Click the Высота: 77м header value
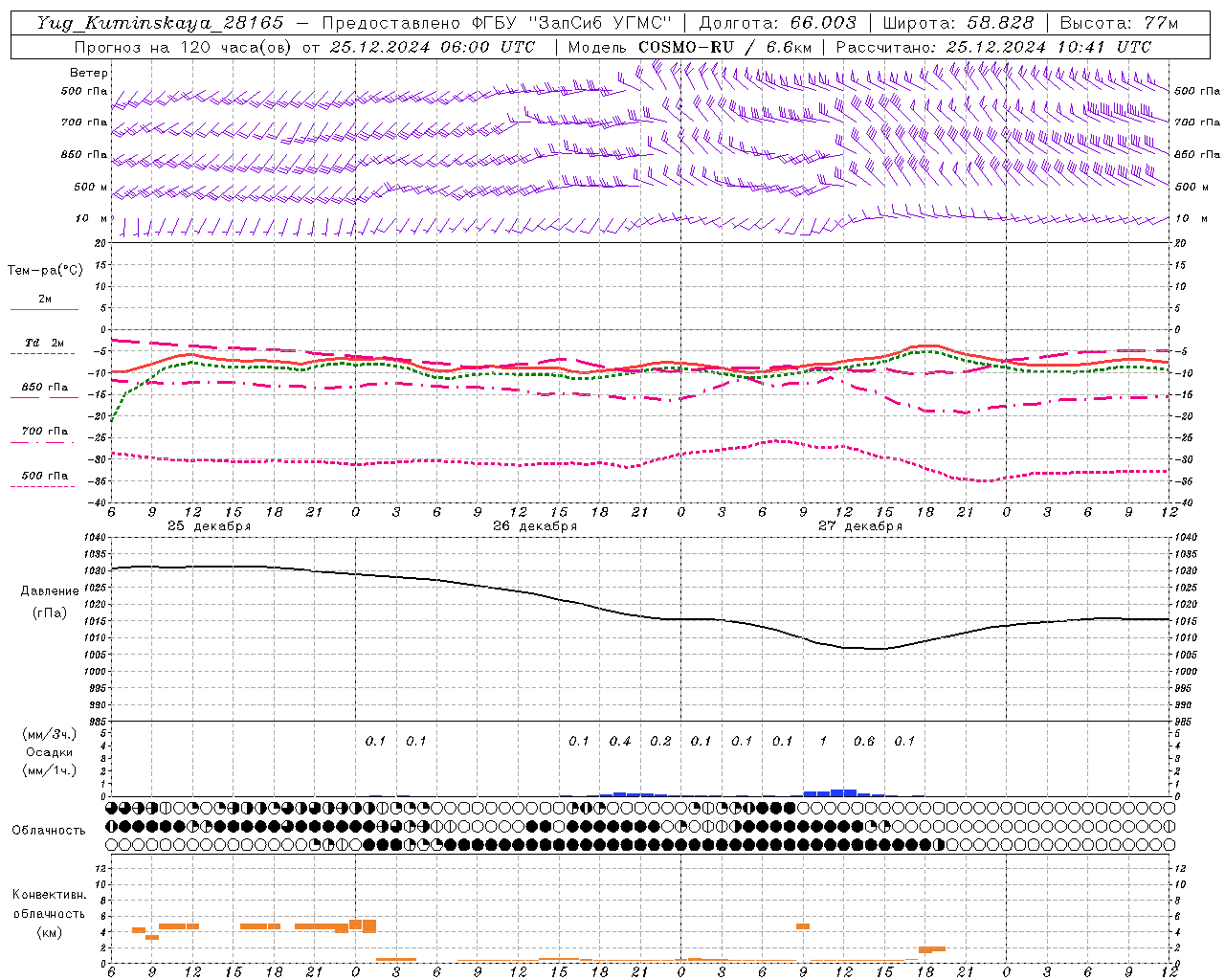Viewport: 1225px width, 980px height. (1119, 23)
